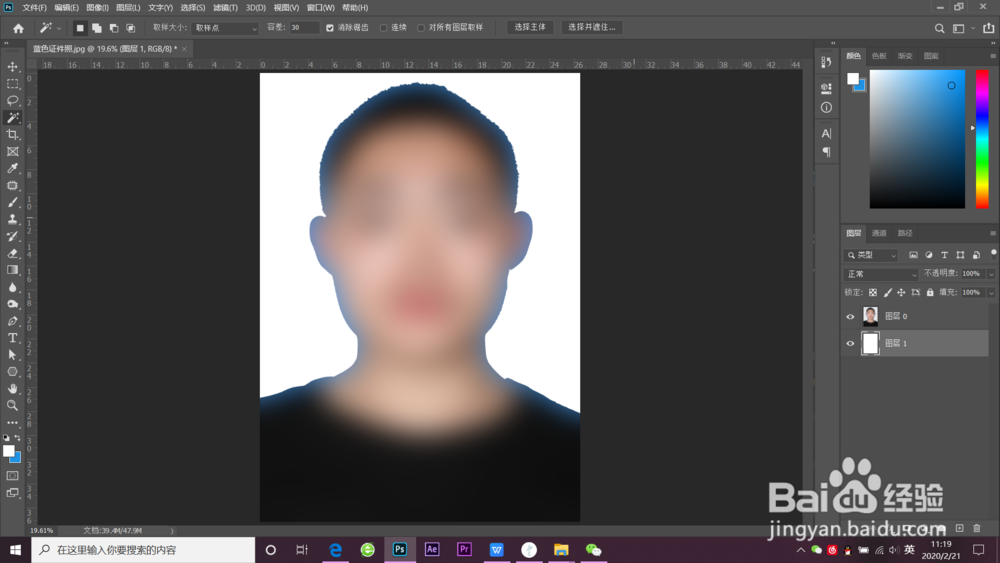Choose Intersect with Selection mode icon
This screenshot has width=1000, height=563.
pyautogui.click(x=130, y=28)
